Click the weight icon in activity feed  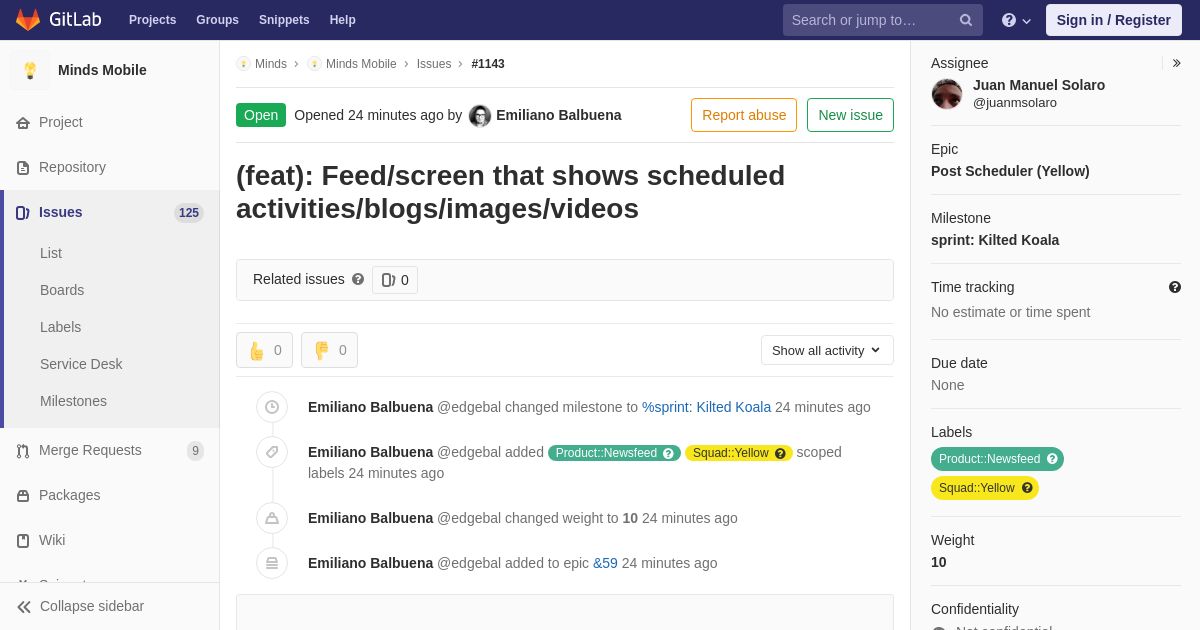pos(272,518)
